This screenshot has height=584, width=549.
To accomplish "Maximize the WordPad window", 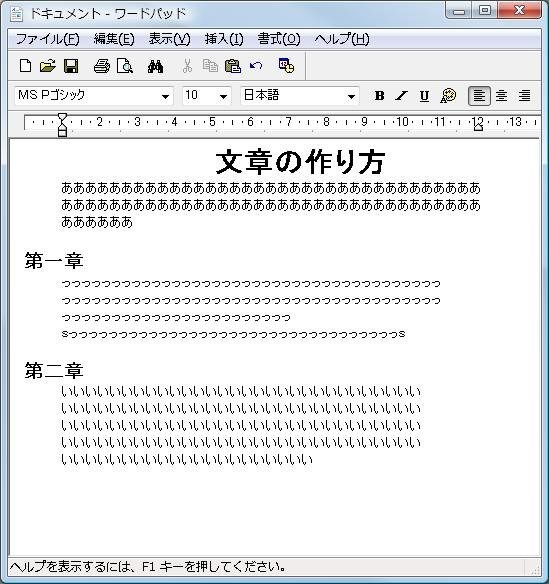I will (485, 11).
